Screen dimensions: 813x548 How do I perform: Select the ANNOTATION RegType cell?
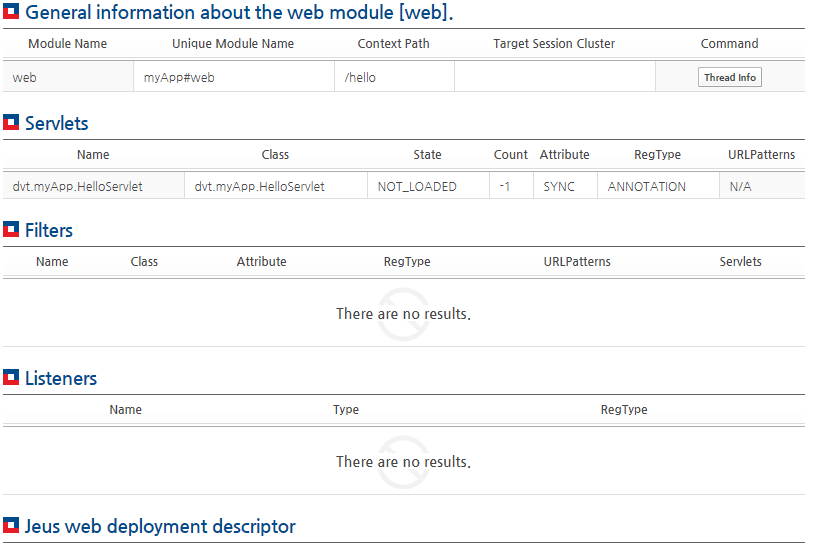point(658,186)
